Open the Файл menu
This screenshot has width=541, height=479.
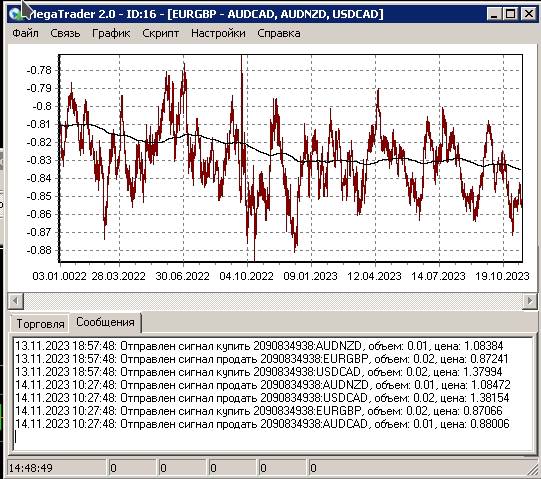point(26,33)
